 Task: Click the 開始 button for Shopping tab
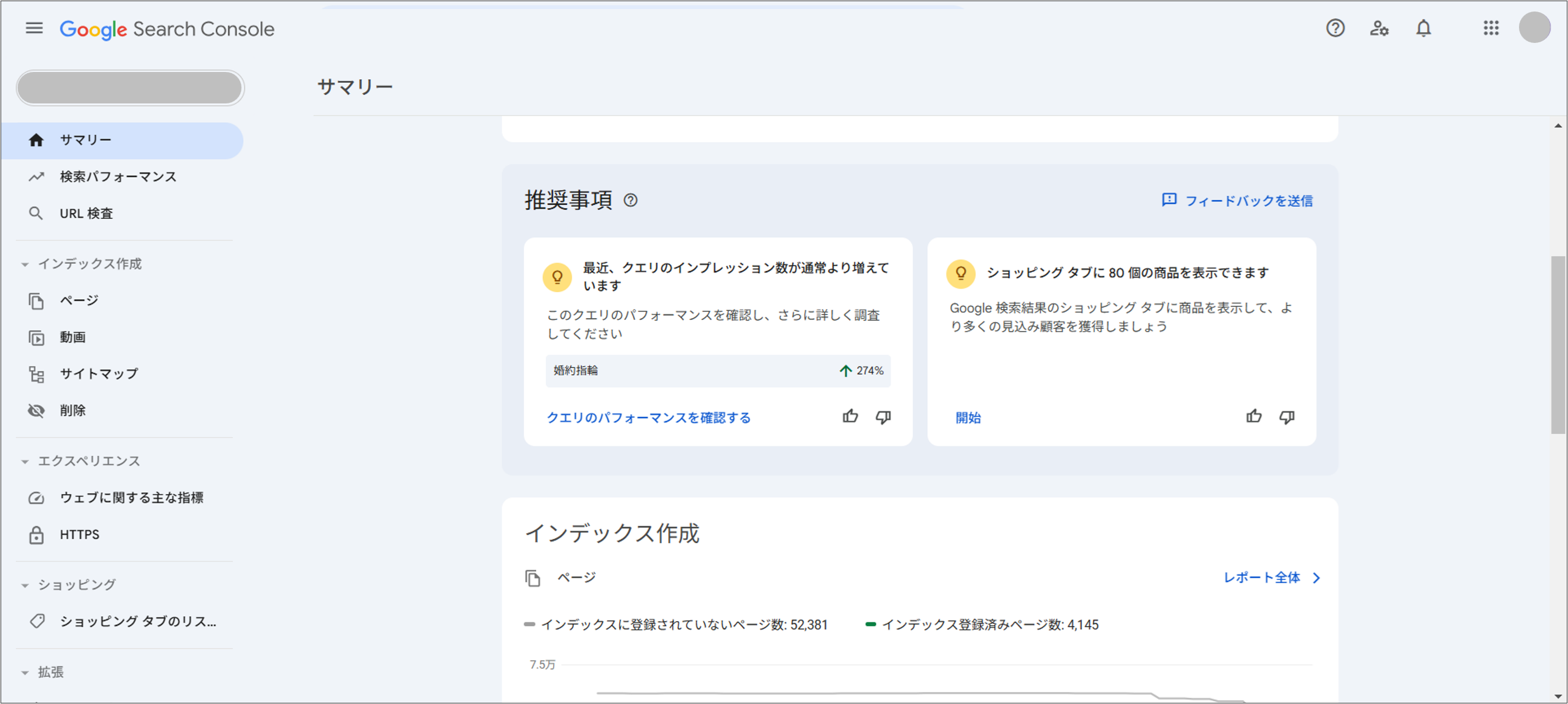pyautogui.click(x=966, y=417)
